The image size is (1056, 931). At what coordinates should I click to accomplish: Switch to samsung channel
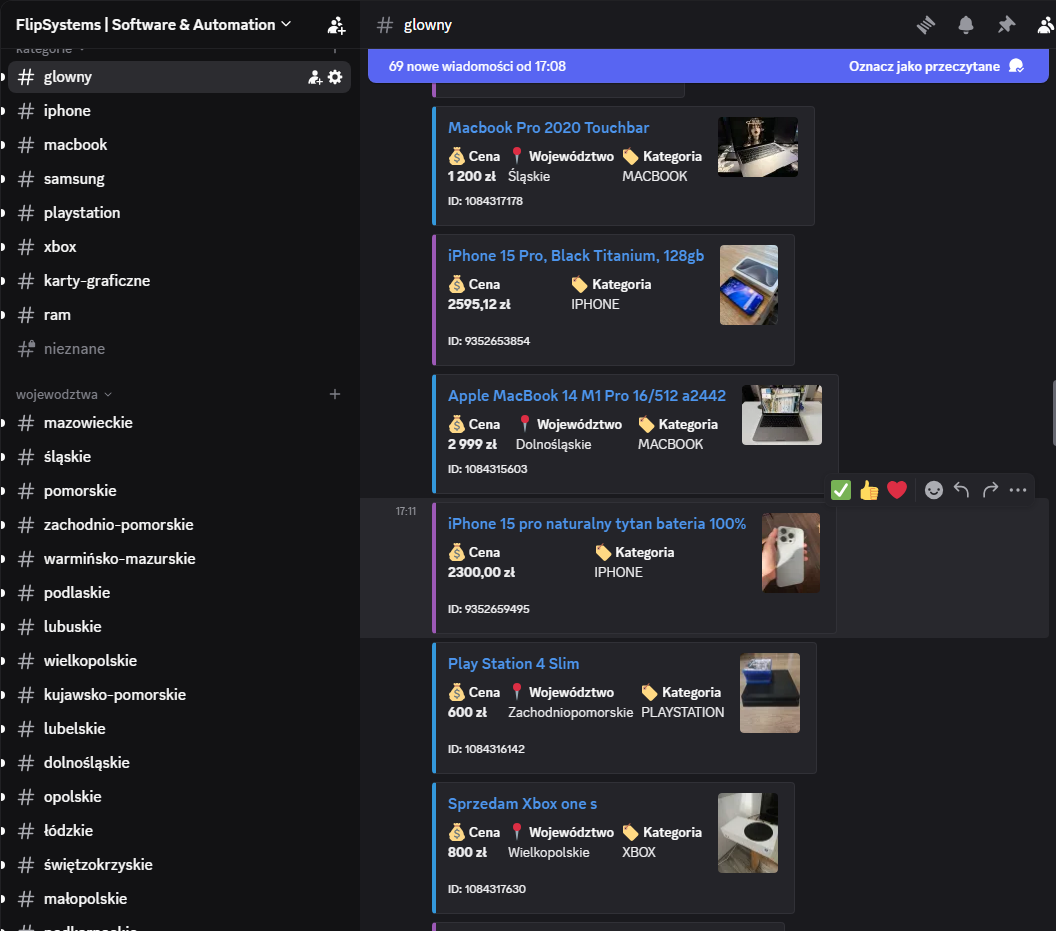pos(179,179)
